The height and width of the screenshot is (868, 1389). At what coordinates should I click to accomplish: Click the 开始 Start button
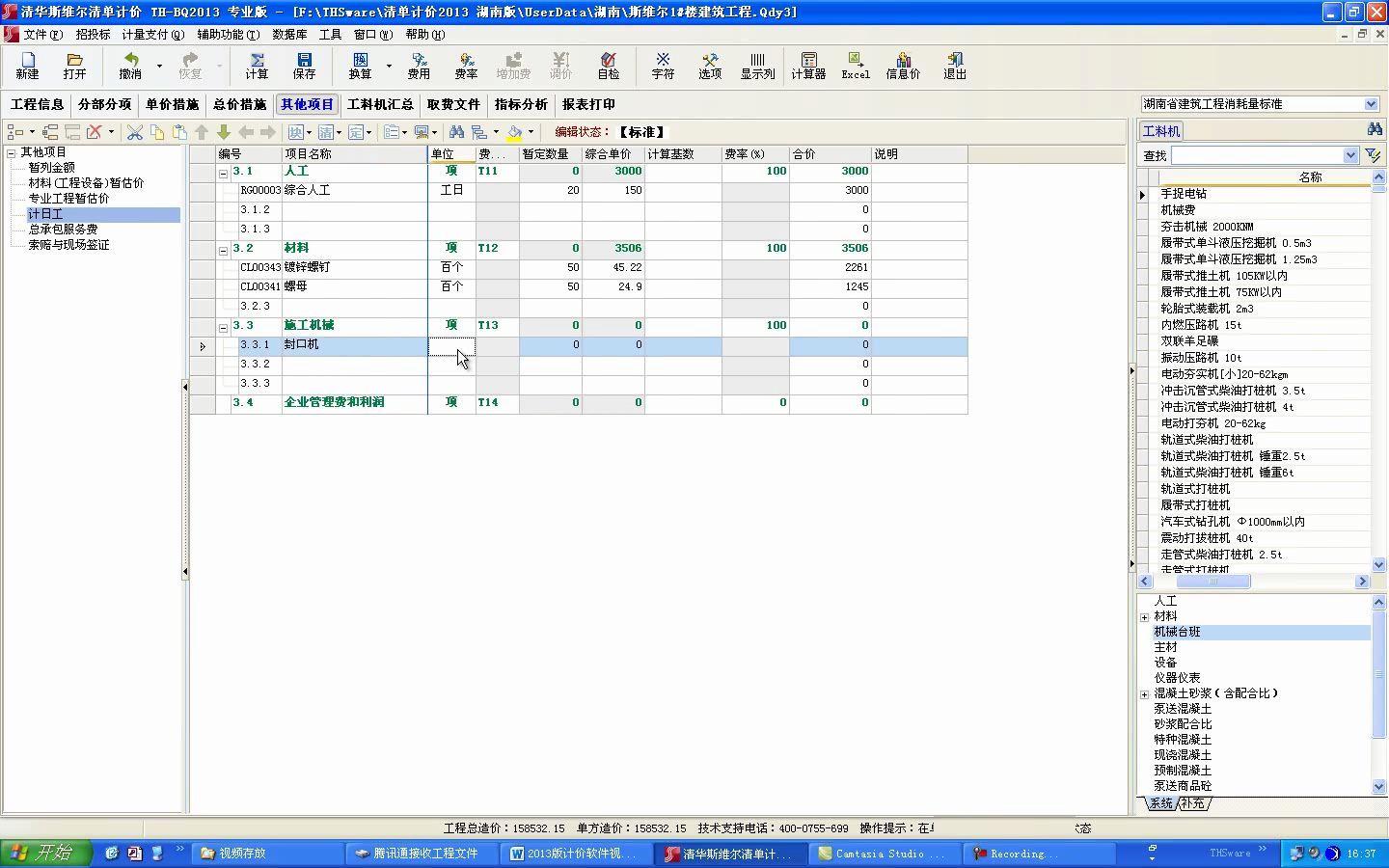pos(46,854)
